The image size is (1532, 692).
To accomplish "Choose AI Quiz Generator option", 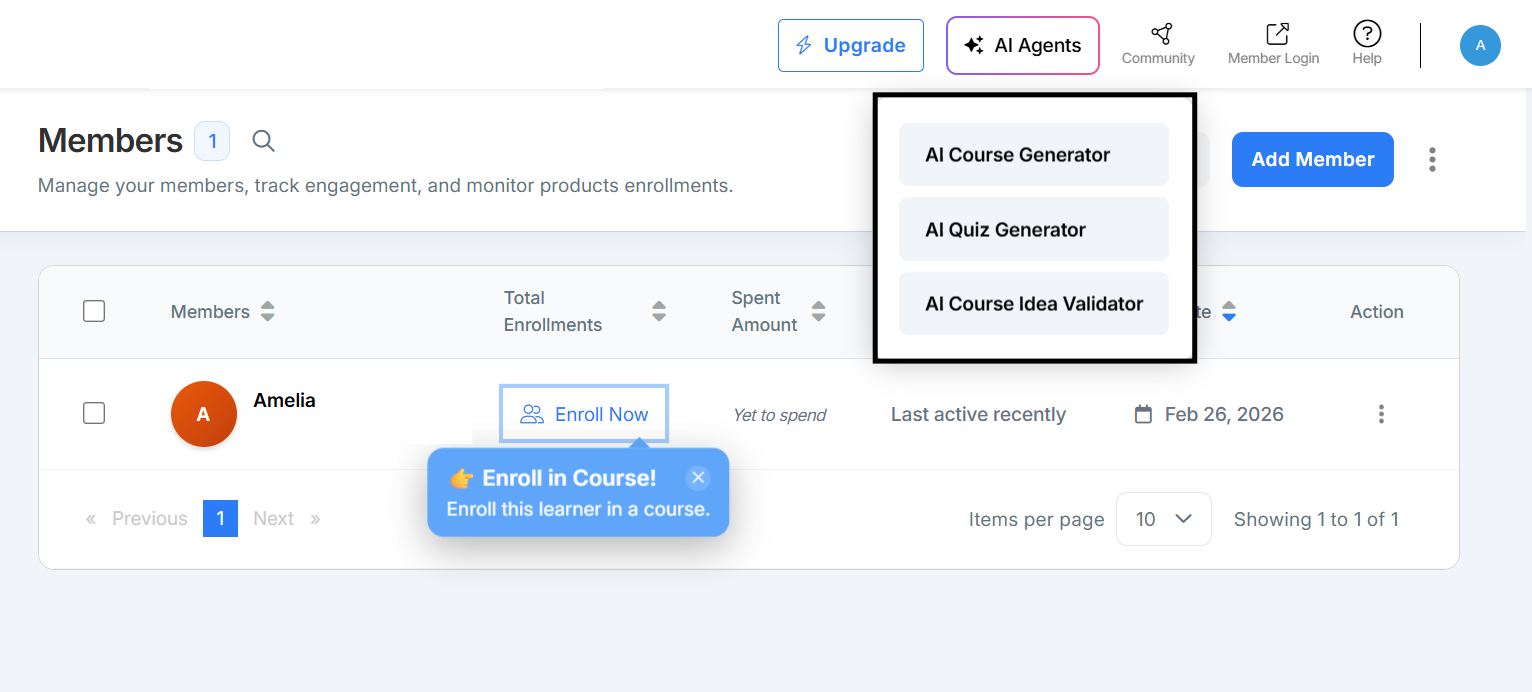I will tap(1033, 229).
